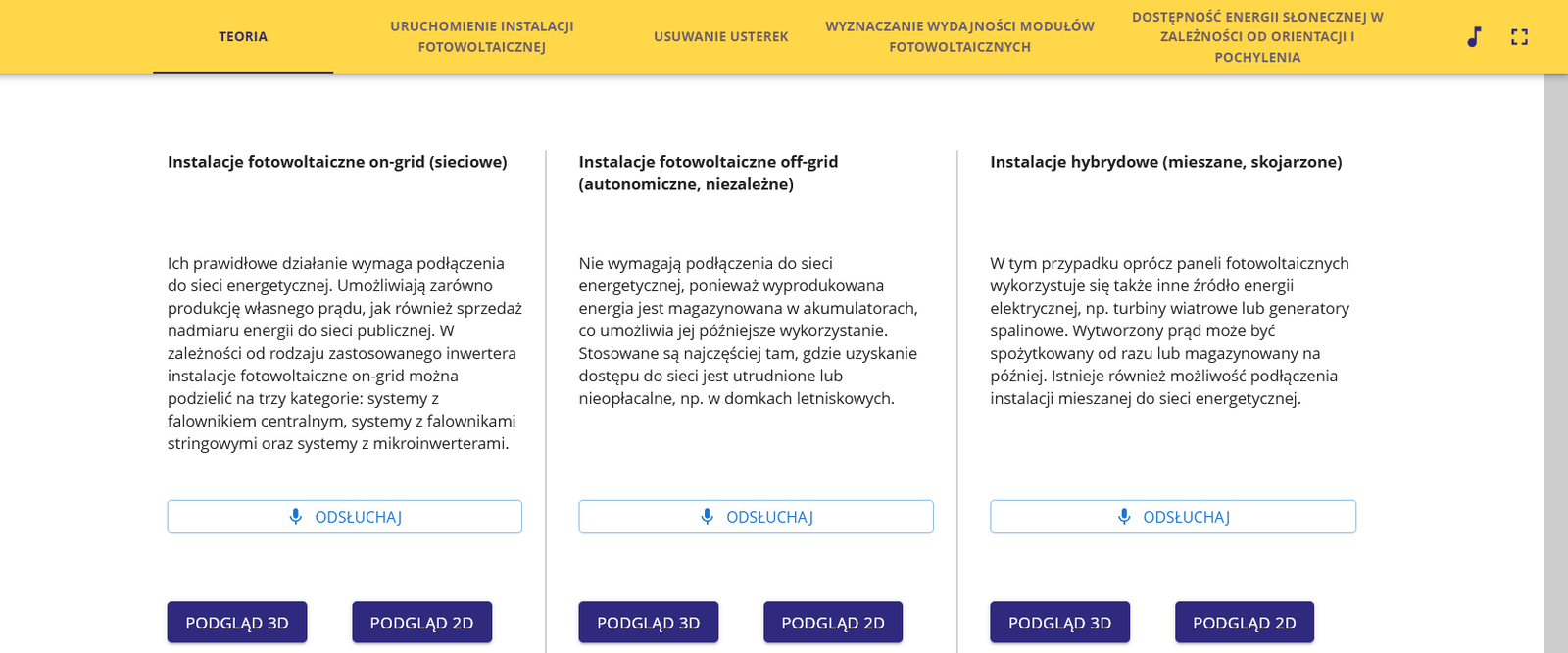Viewport: 1568px width, 653px height.
Task: Open Podgląd 2D for on-grid installations
Action: (421, 623)
